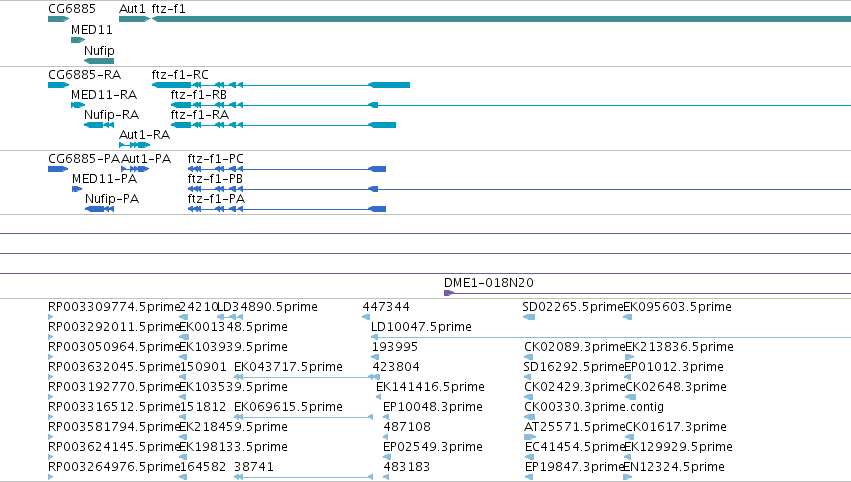
Task: Click the EP01012.3prime EST label
Action: [674, 367]
